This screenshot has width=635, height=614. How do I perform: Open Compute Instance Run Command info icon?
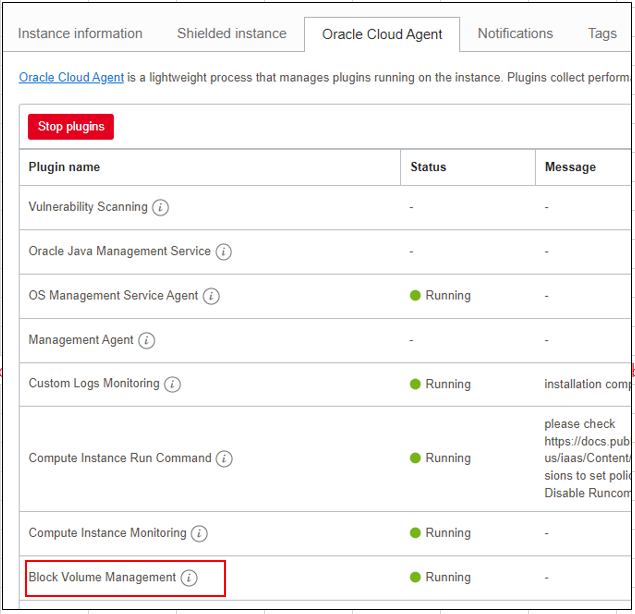[224, 459]
